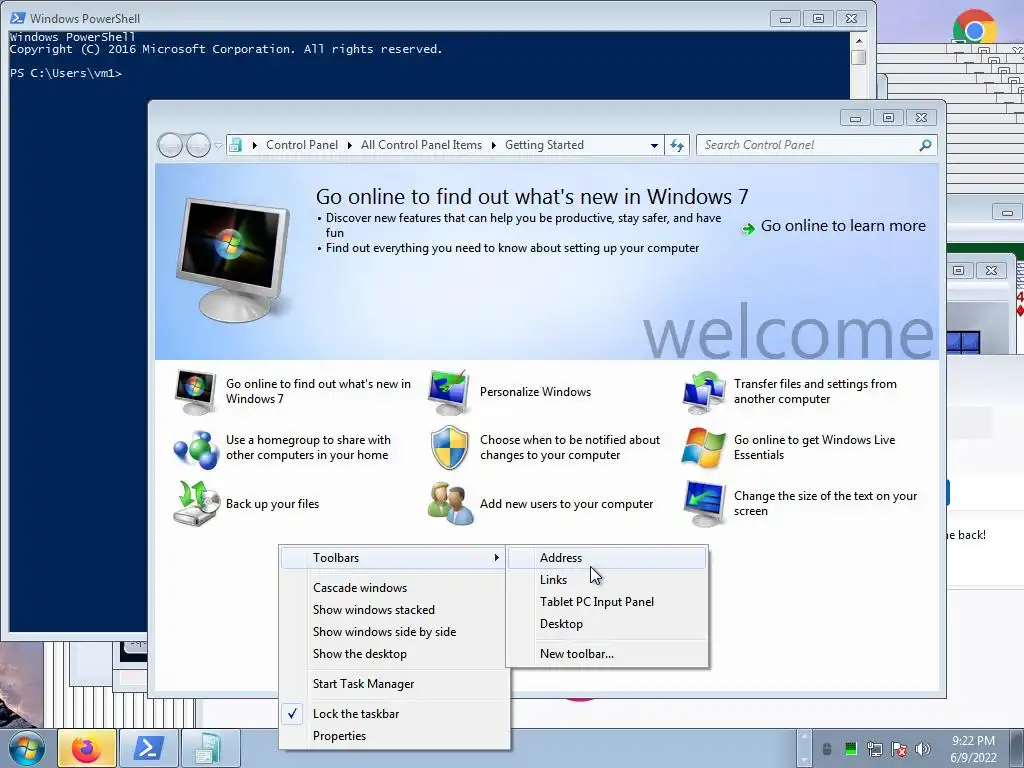This screenshot has height=768, width=1024.
Task: Click the volume speaker tray icon
Action: (922, 749)
